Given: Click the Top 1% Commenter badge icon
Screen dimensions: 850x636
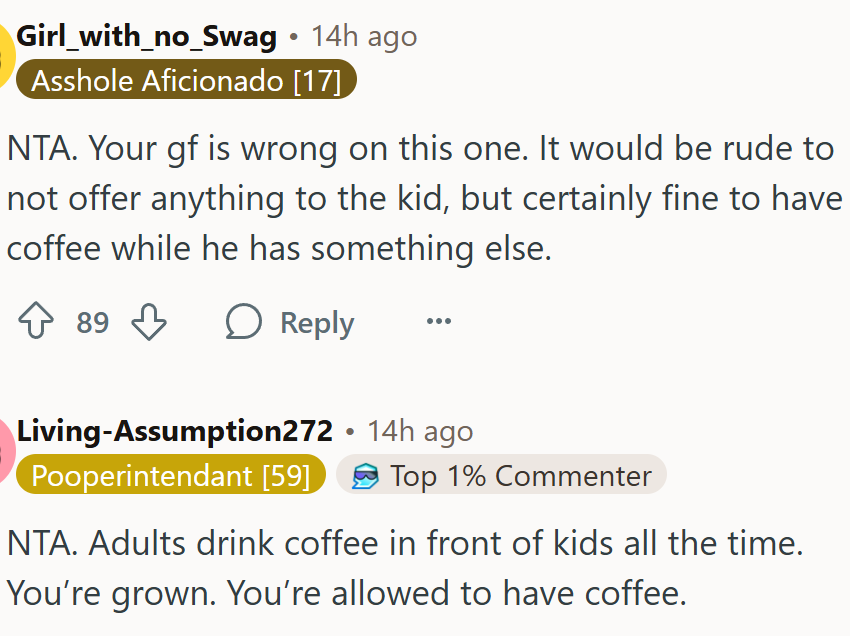Looking at the screenshot, I should pyautogui.click(x=365, y=476).
